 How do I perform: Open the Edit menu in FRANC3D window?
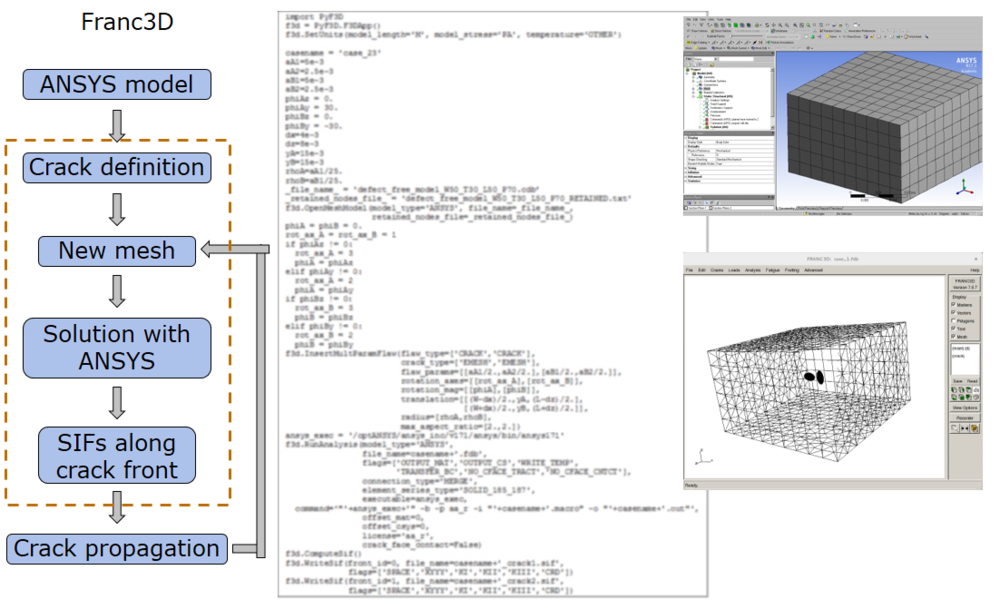click(x=702, y=270)
